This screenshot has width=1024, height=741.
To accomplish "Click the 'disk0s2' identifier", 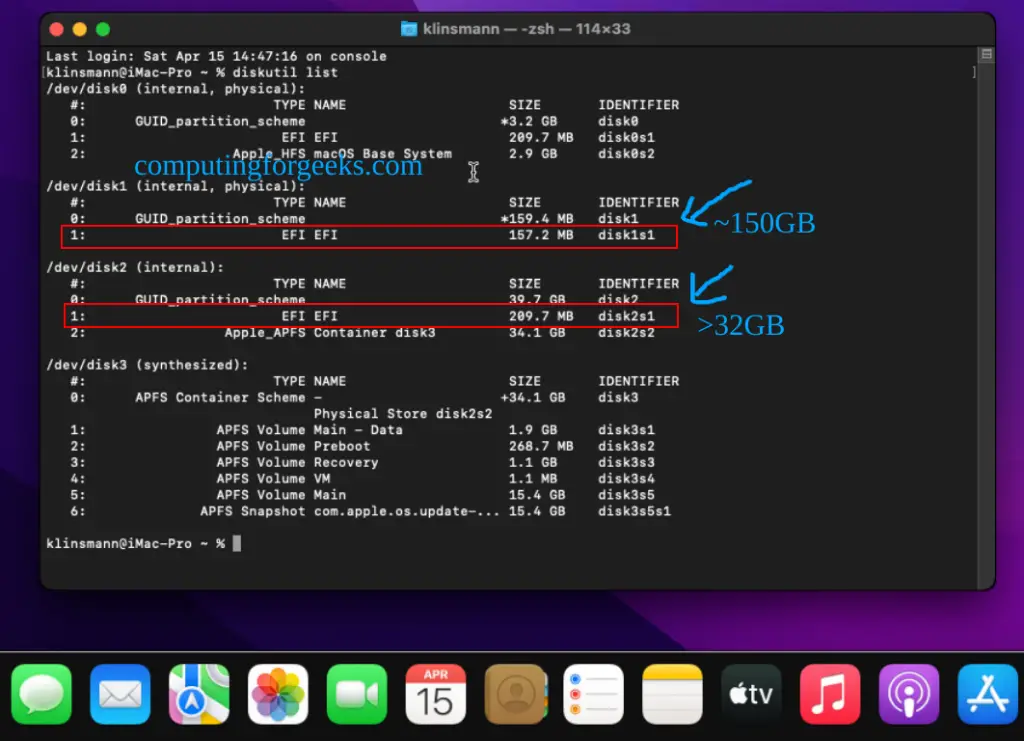I will click(626, 154).
